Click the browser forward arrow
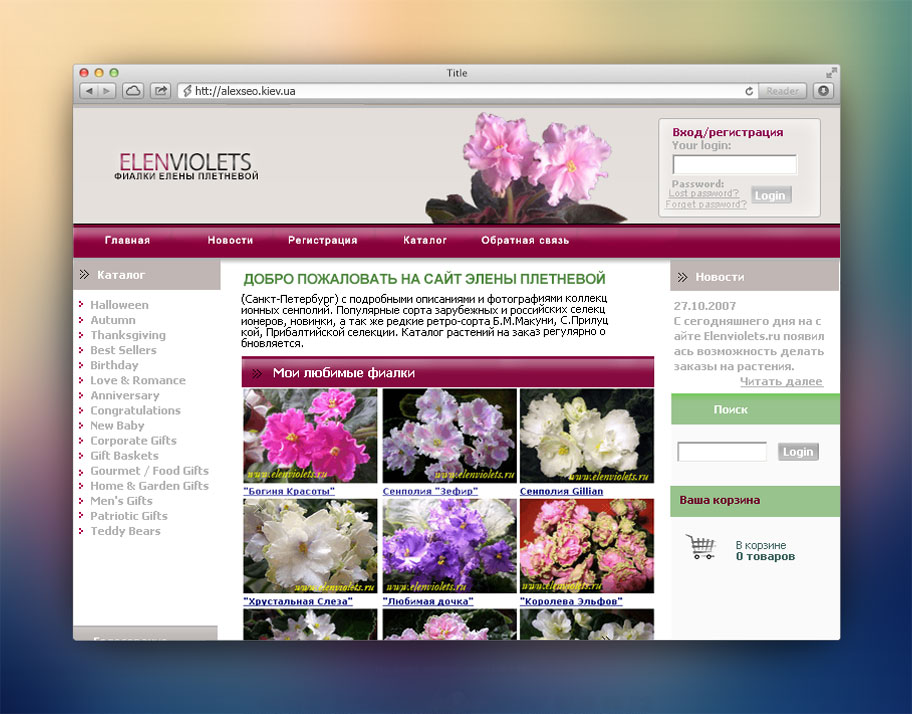 pyautogui.click(x=106, y=91)
